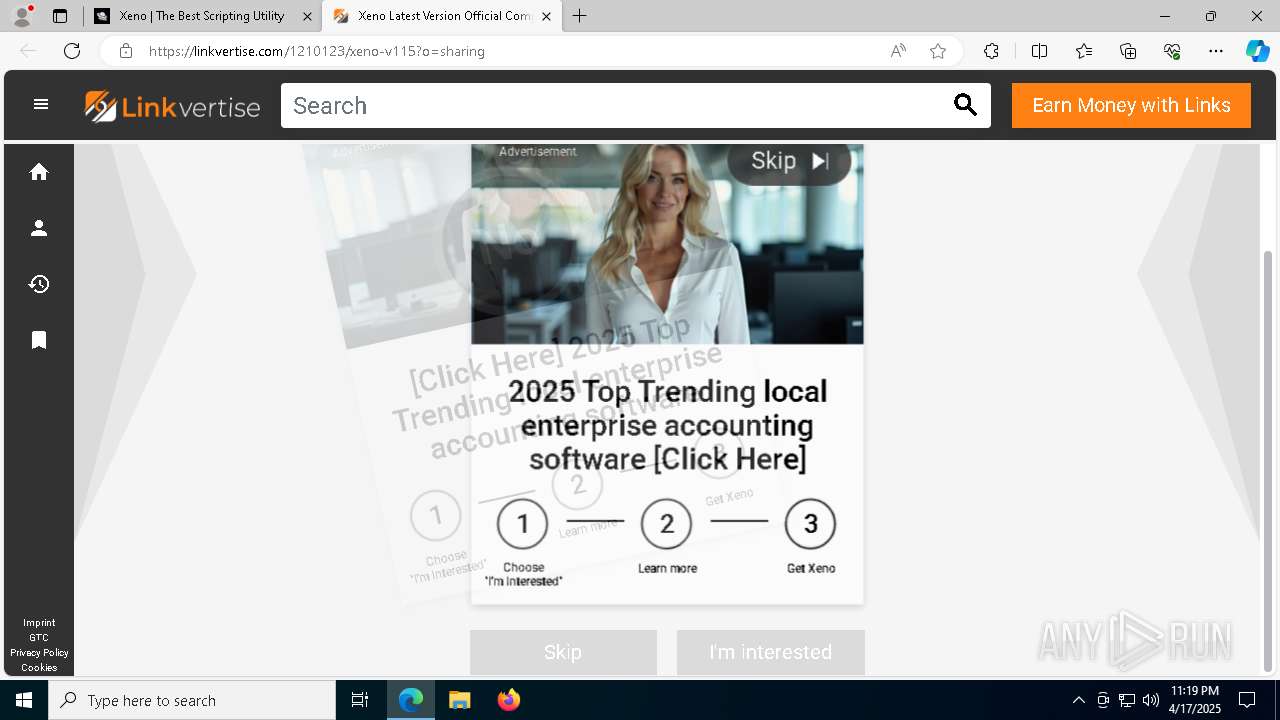Viewport: 1280px width, 720px height.
Task: Open a new browser tab
Action: (580, 16)
